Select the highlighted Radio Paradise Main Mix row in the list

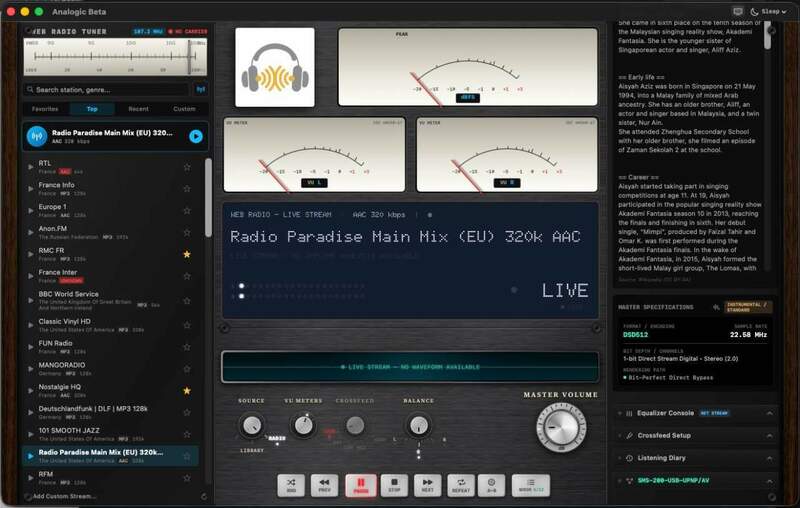pyautogui.click(x=111, y=456)
